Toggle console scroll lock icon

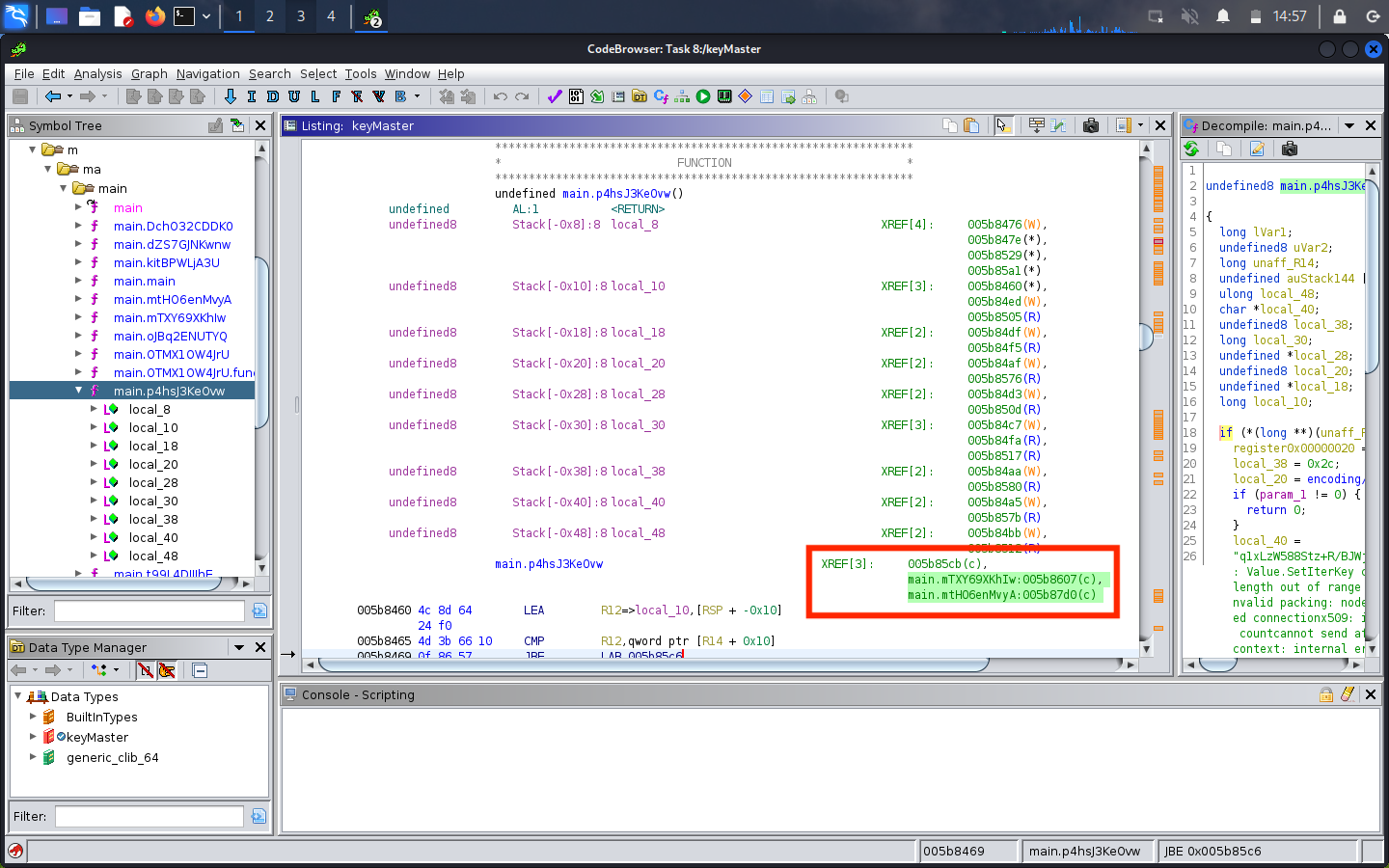(x=1326, y=694)
